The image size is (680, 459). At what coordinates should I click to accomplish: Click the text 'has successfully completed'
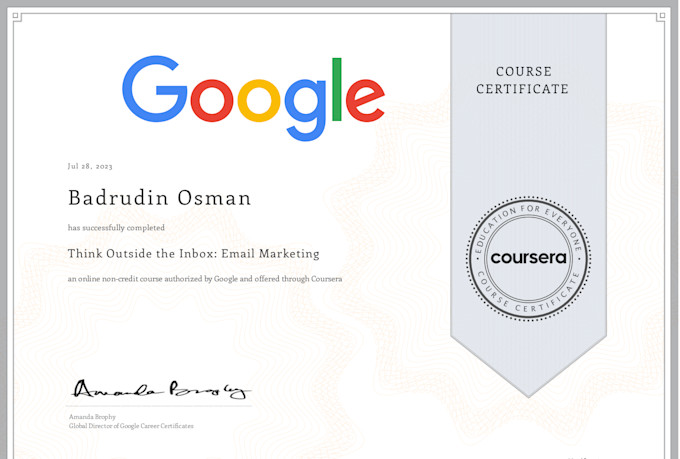click(116, 228)
